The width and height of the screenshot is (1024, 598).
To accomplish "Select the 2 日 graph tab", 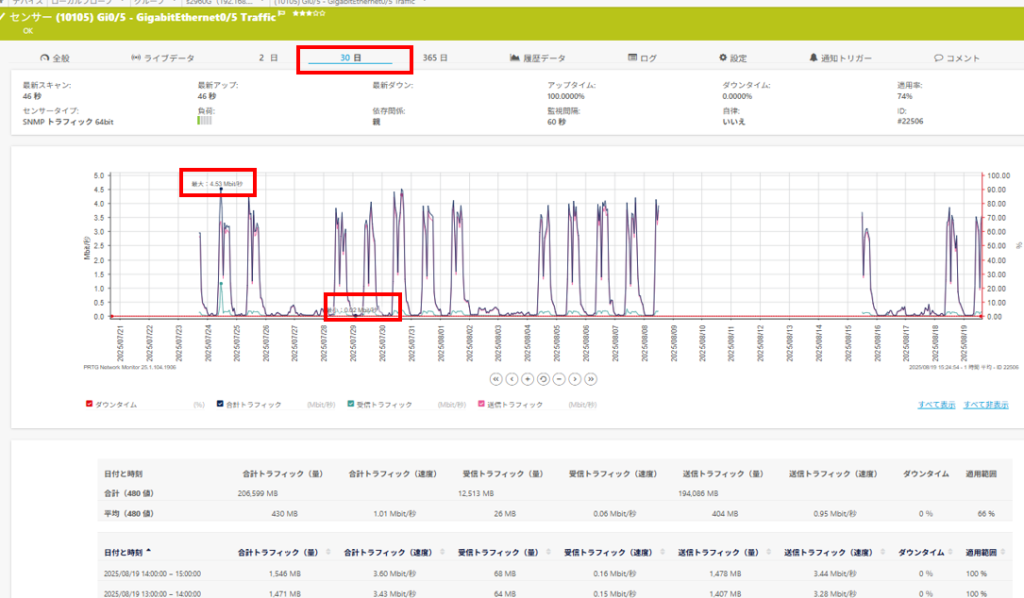I will click(268, 58).
